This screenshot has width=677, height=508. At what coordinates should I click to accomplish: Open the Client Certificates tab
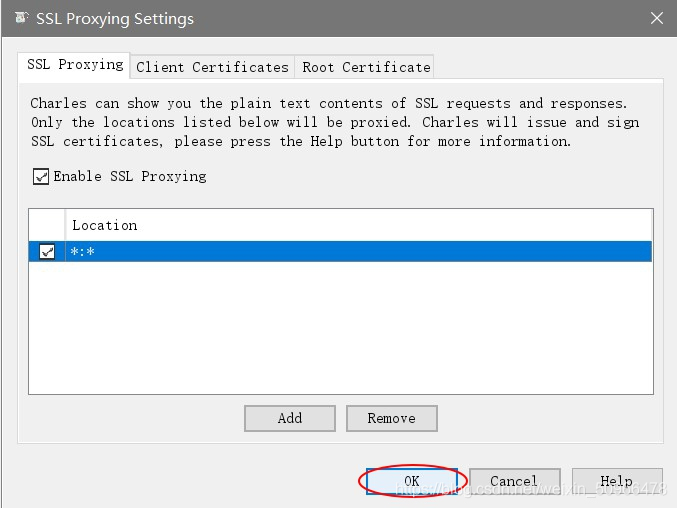click(212, 67)
